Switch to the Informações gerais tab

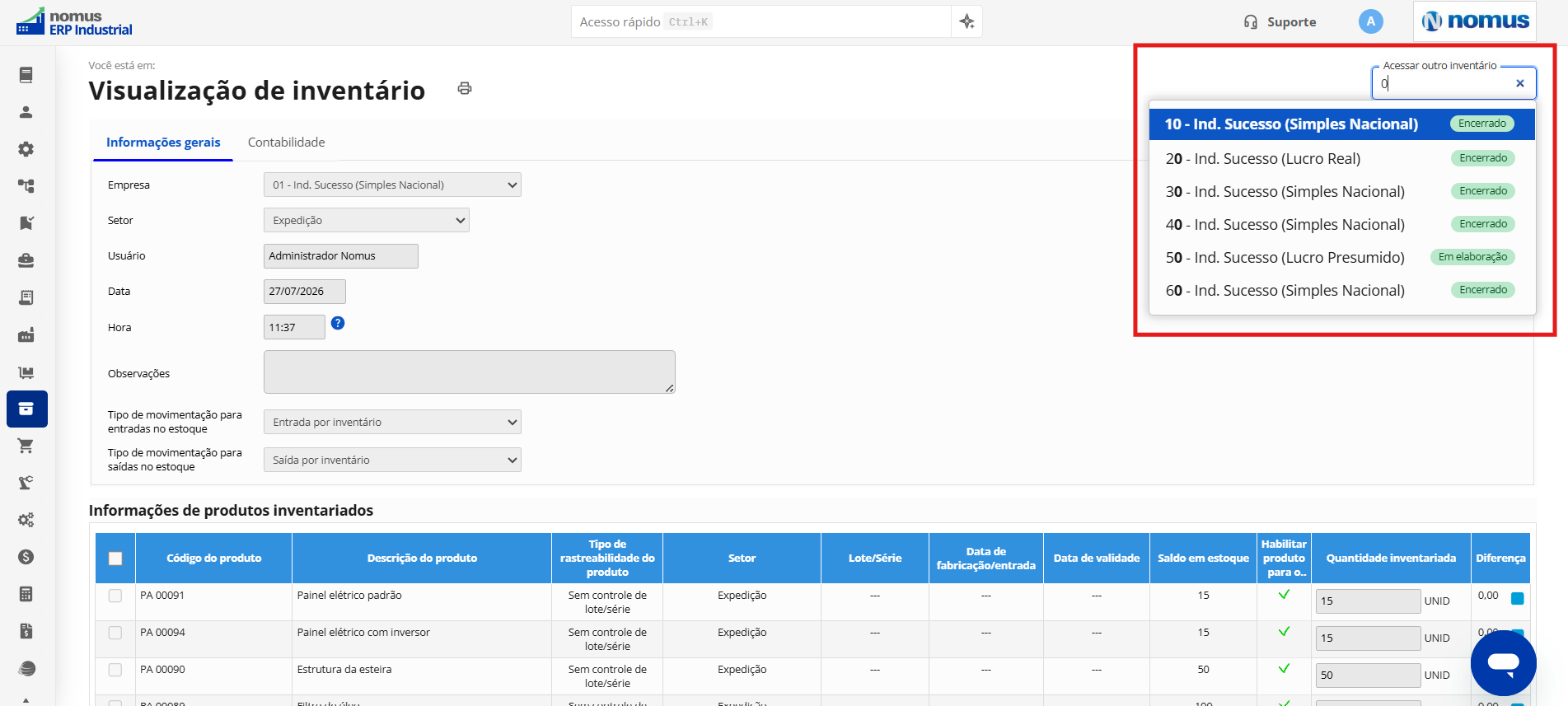pos(163,142)
